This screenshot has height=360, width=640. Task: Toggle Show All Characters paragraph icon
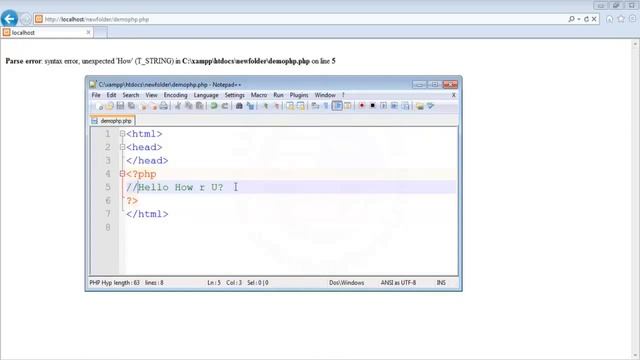(x=326, y=106)
